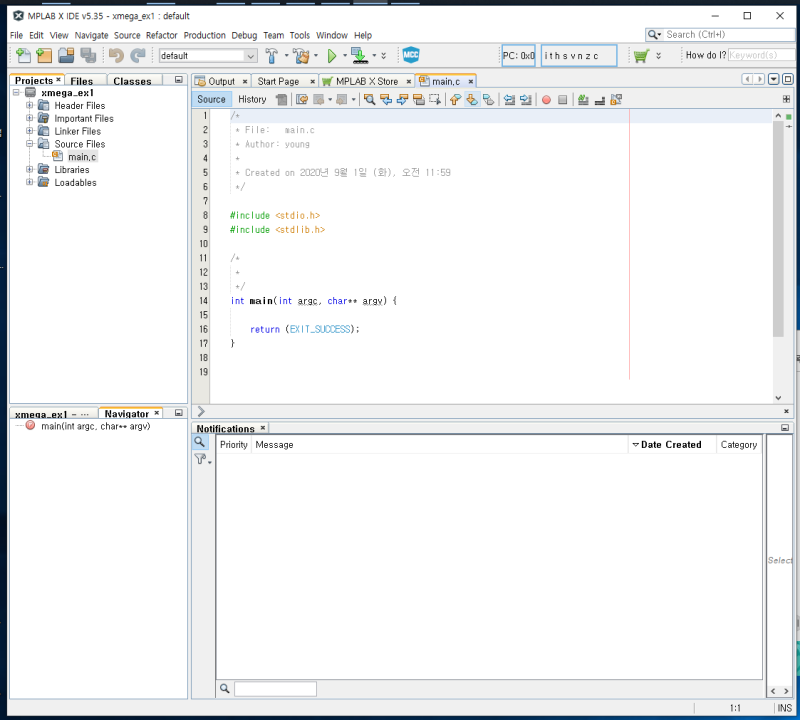Click the New Project toolbar icon
800x720 pixels.
pos(42,56)
